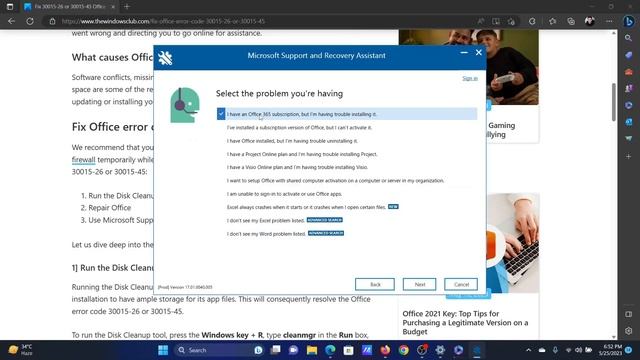Open Firefox from the taskbar
The image size is (640, 360).
point(385,350)
